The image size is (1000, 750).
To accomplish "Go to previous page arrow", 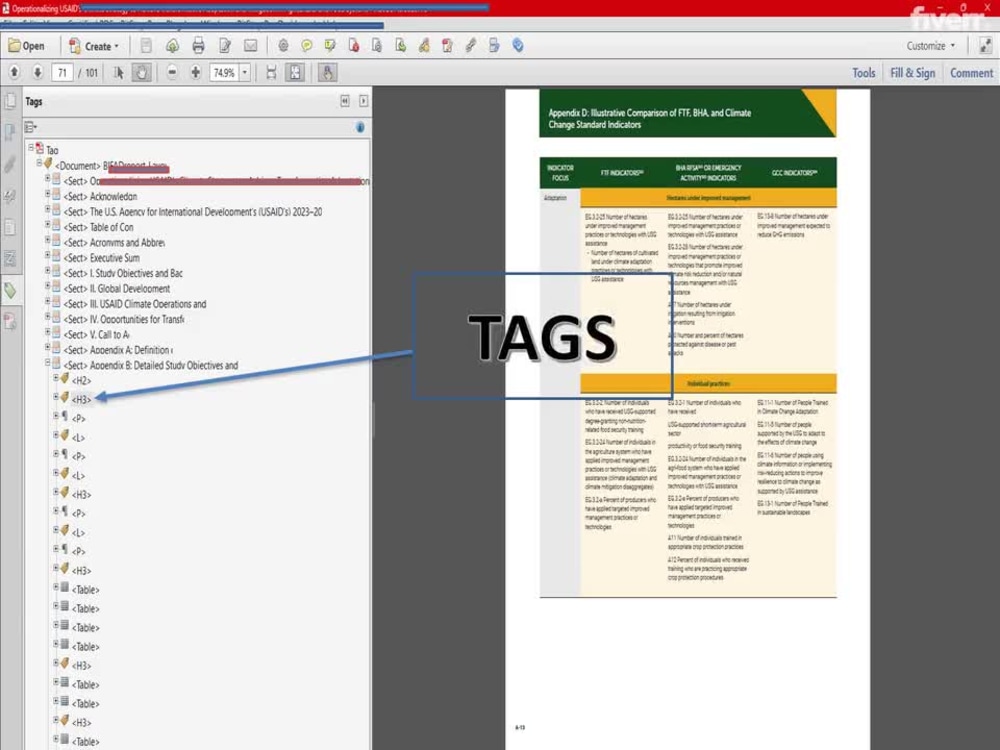I will tap(14, 73).
